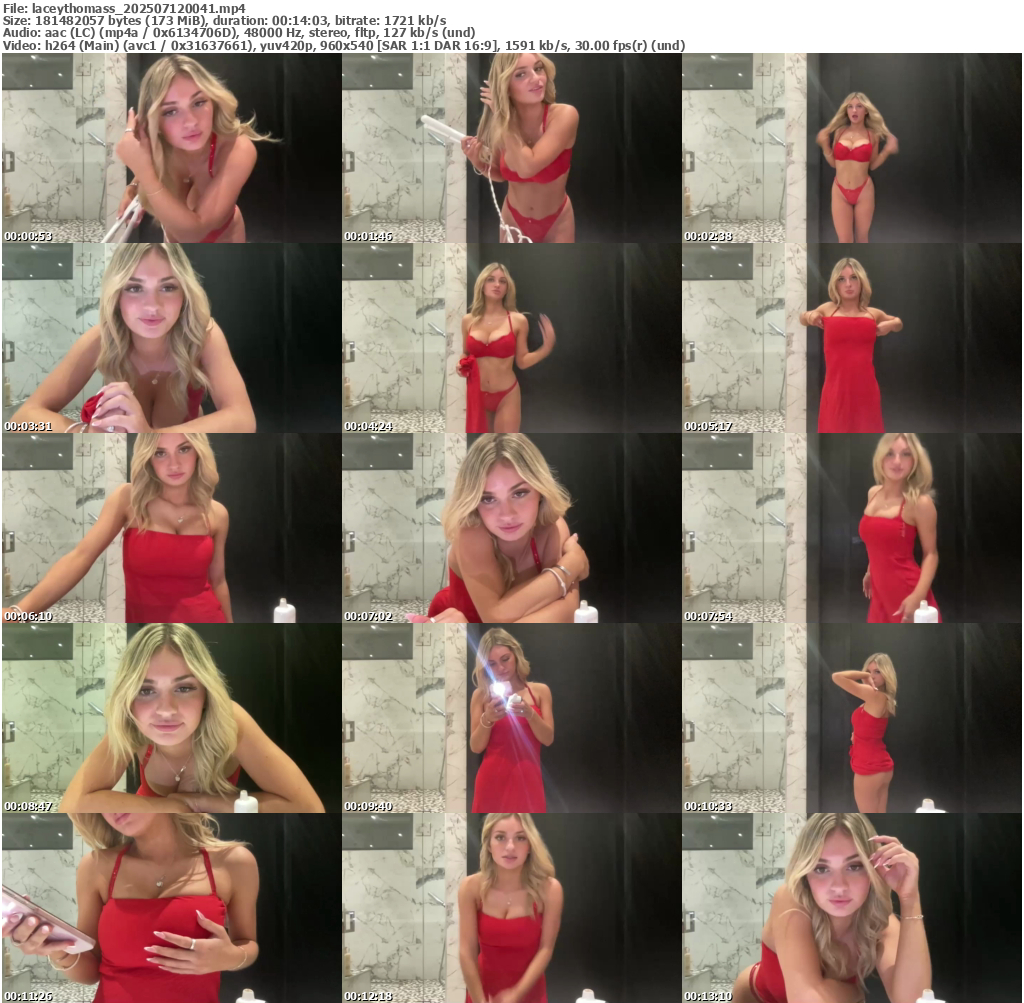
Task: Select the thumbnail stamped 00:04:24
Action: pyautogui.click(x=511, y=338)
